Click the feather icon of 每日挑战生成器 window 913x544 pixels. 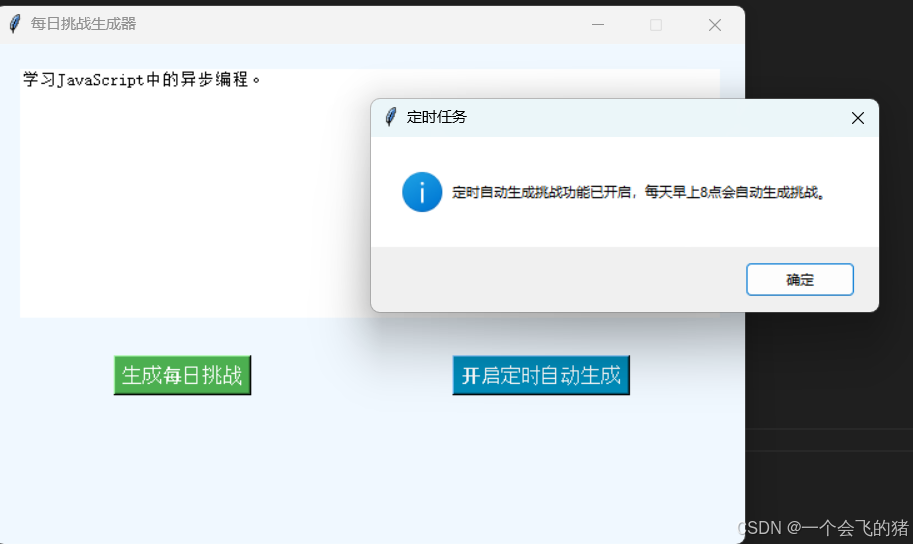point(15,24)
